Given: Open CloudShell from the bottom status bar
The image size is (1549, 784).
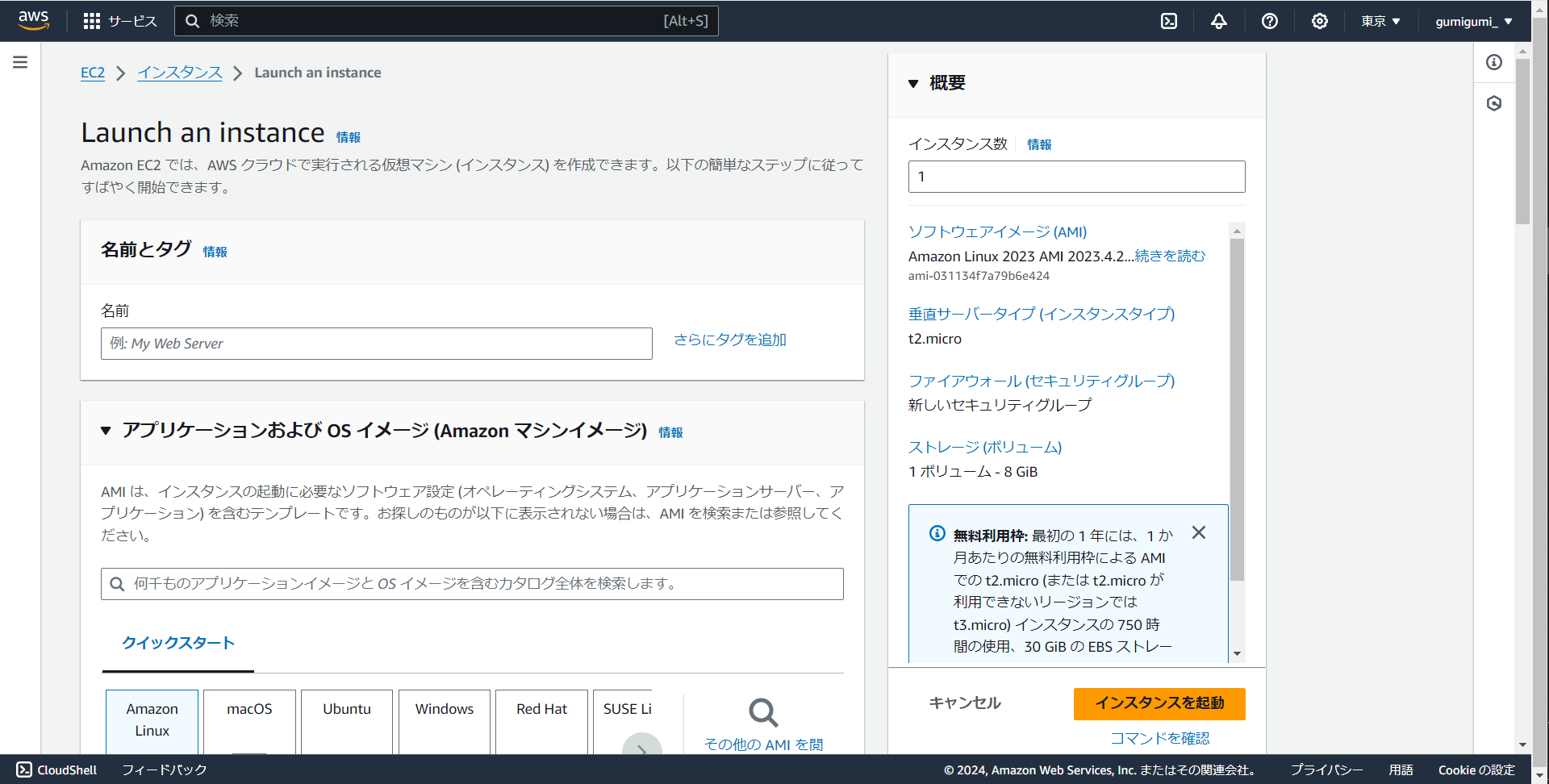Looking at the screenshot, I should [56, 769].
